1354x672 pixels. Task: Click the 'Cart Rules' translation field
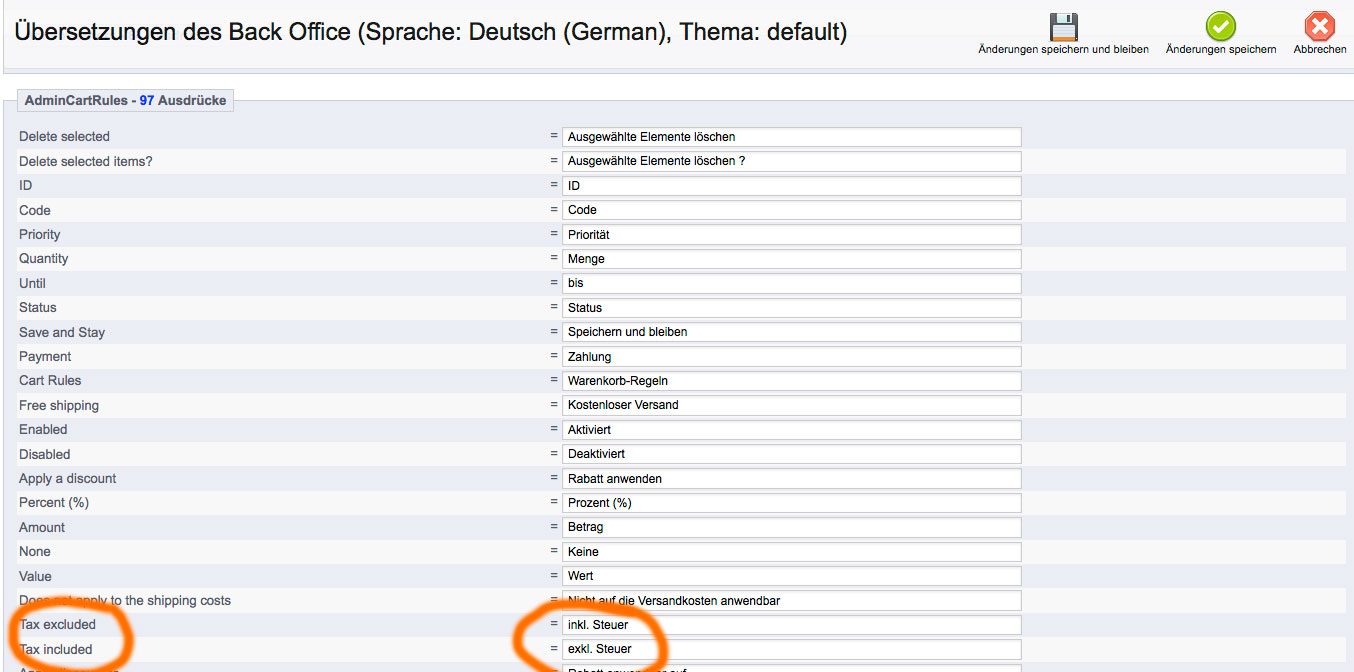point(791,381)
